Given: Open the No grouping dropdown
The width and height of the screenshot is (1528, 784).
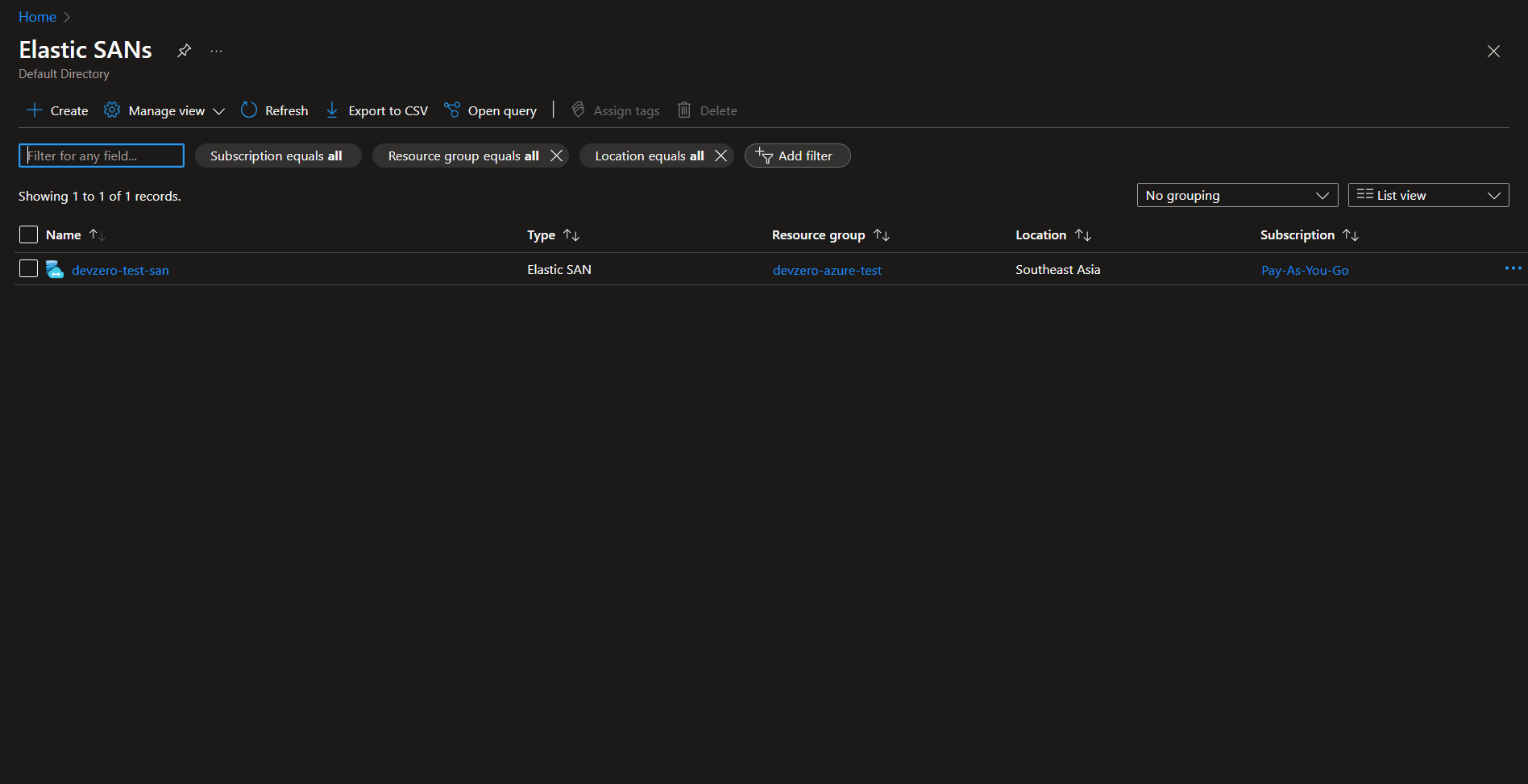Looking at the screenshot, I should 1237,194.
